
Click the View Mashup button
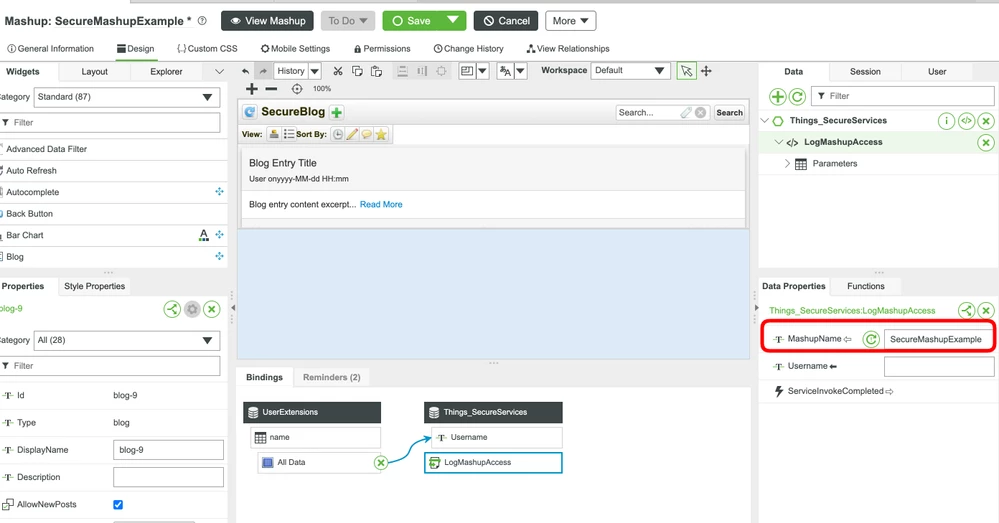click(268, 21)
